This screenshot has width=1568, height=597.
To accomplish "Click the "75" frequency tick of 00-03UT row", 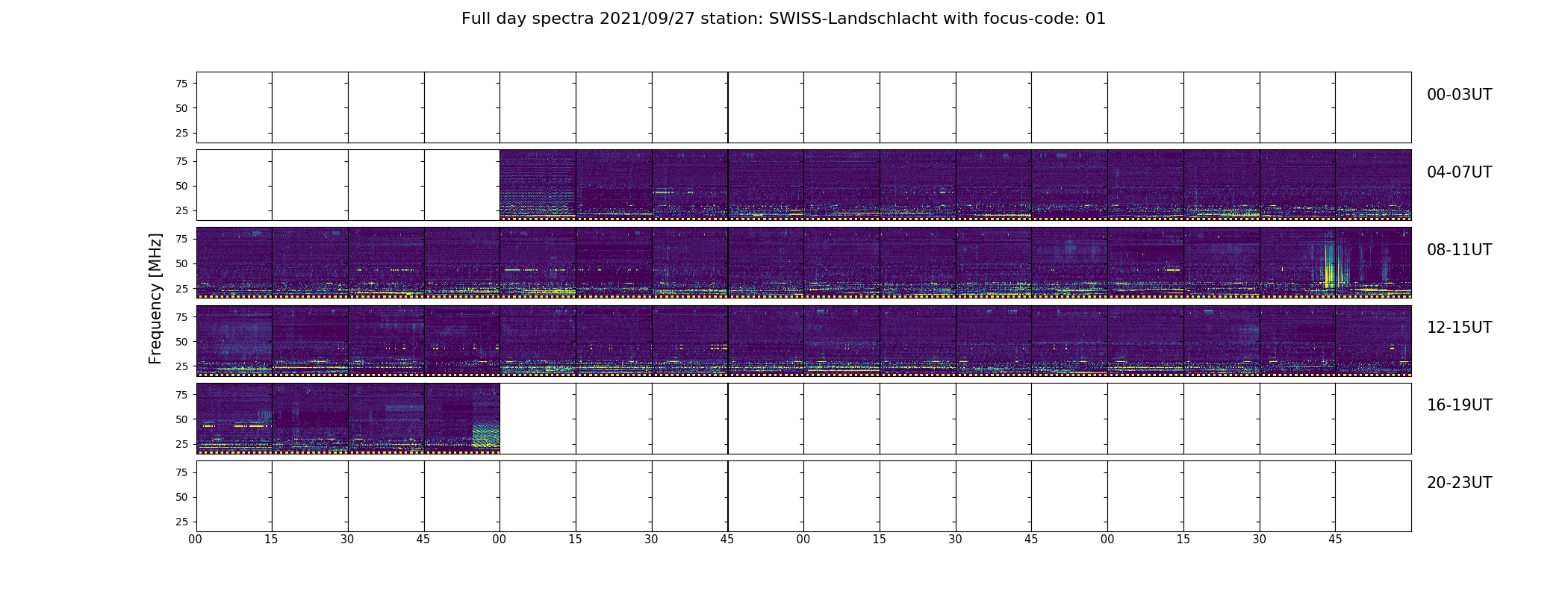I will click(x=181, y=84).
